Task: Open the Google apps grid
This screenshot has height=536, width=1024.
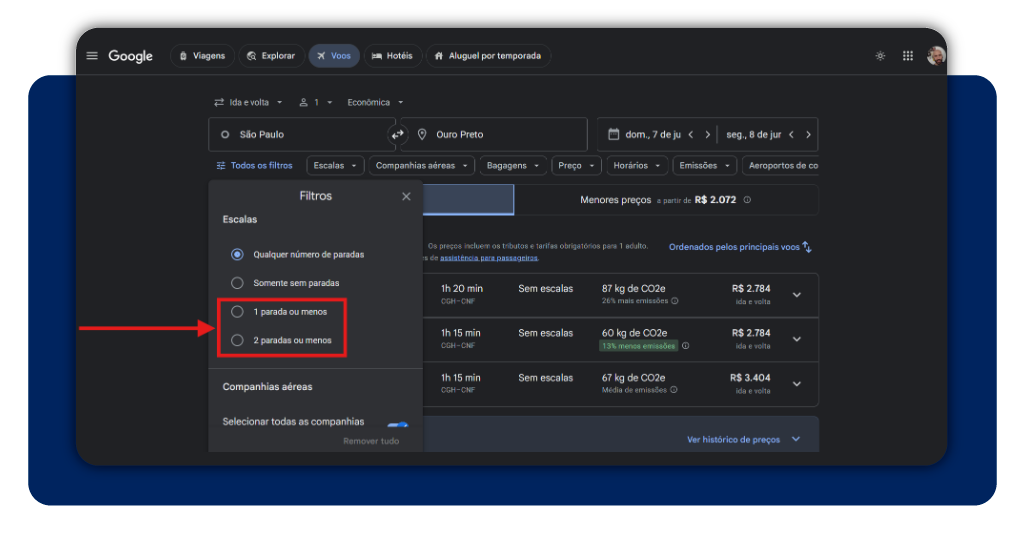Action: [x=908, y=55]
